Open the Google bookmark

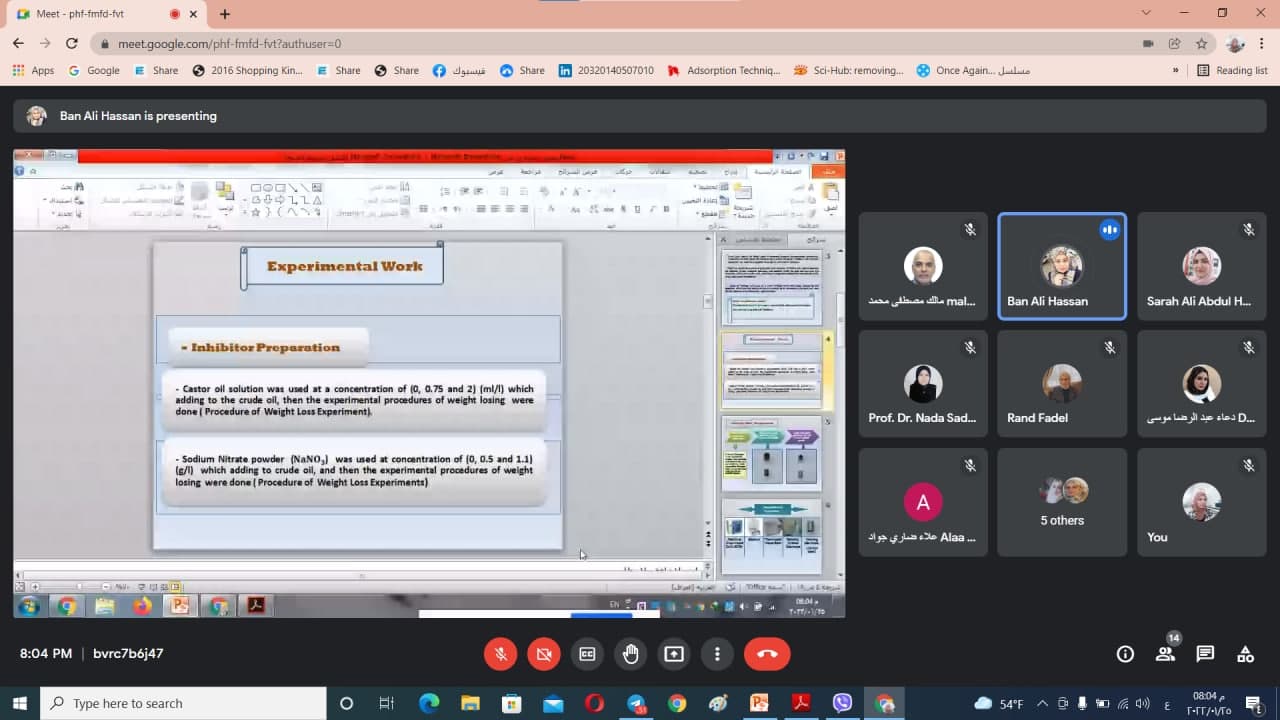94,70
